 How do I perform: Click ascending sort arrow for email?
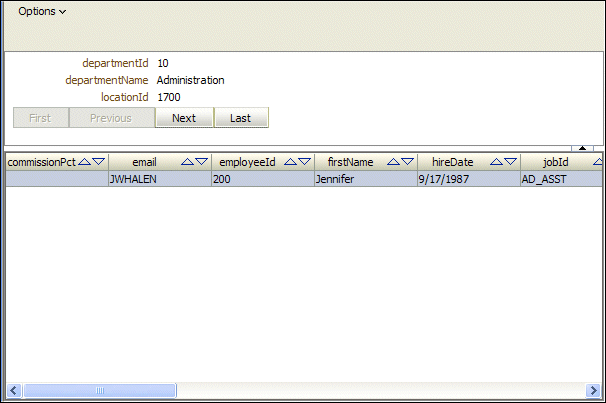(187, 161)
